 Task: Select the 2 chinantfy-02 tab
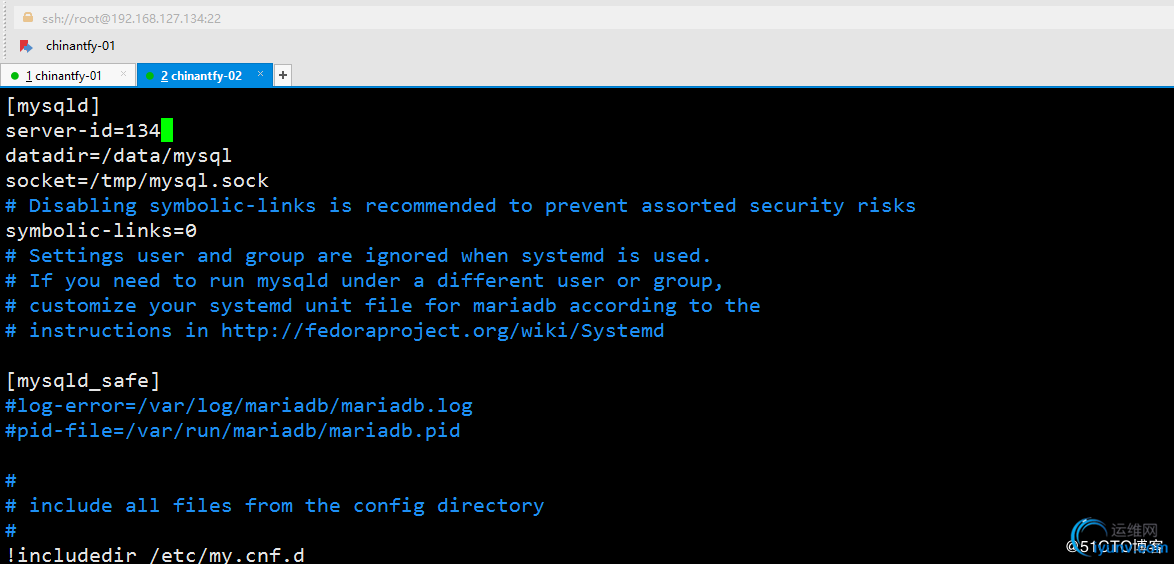click(203, 76)
